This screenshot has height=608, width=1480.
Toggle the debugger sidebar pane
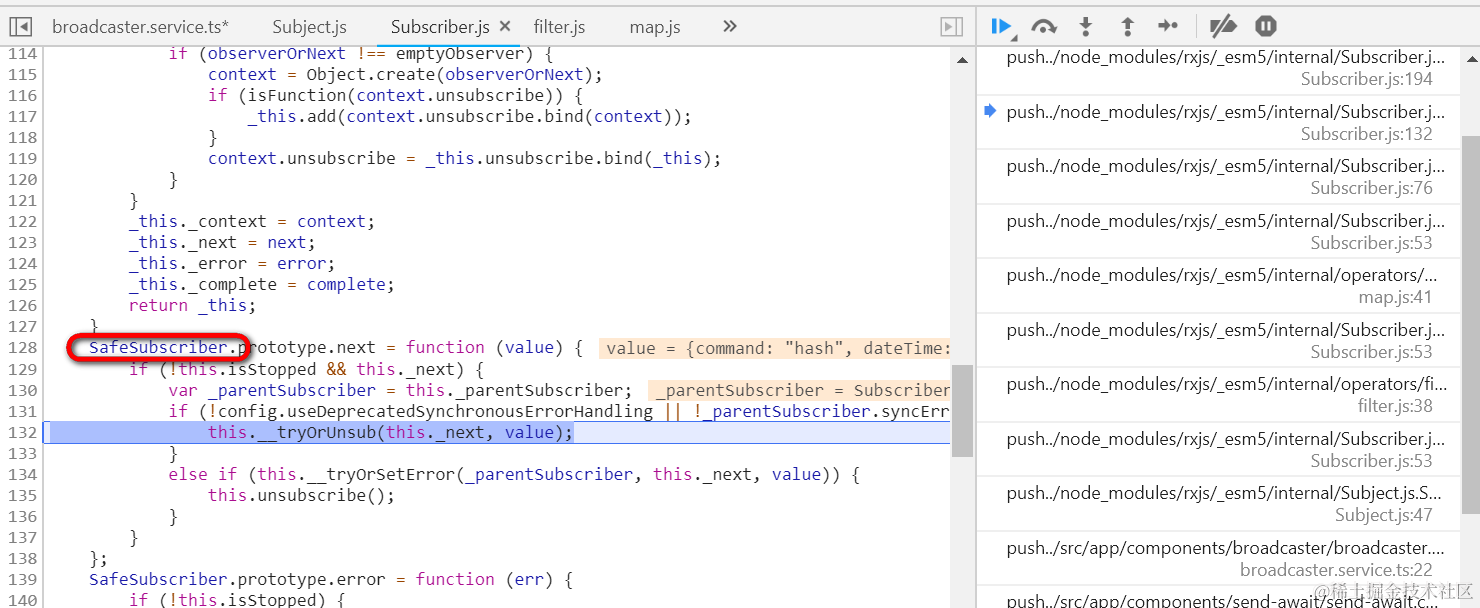pyautogui.click(x=952, y=27)
